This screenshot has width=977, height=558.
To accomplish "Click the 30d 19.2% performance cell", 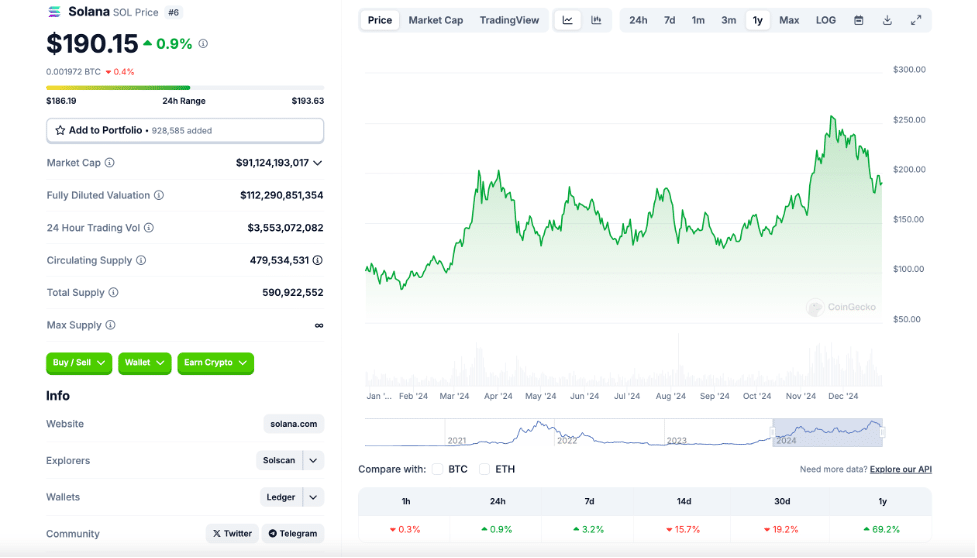I will [x=782, y=529].
